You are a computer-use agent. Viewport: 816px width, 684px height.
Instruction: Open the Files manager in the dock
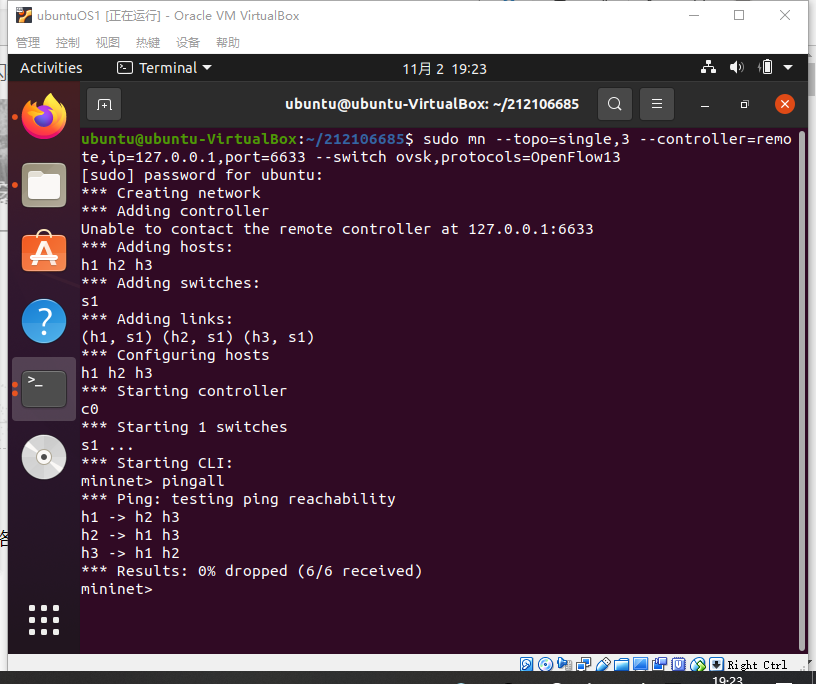click(x=44, y=185)
